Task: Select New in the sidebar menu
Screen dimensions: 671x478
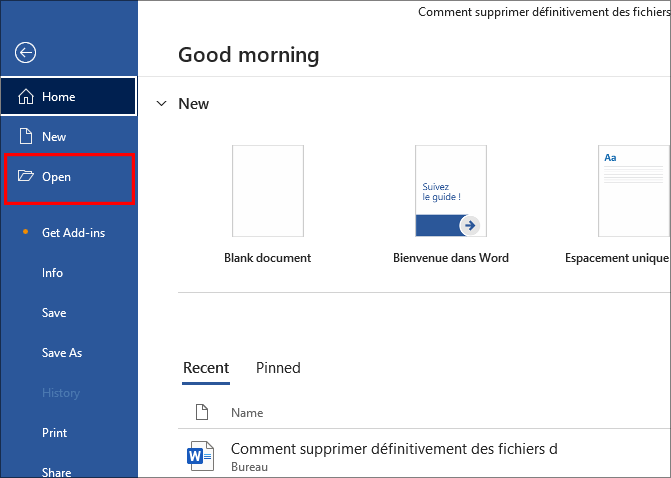Action: (69, 136)
